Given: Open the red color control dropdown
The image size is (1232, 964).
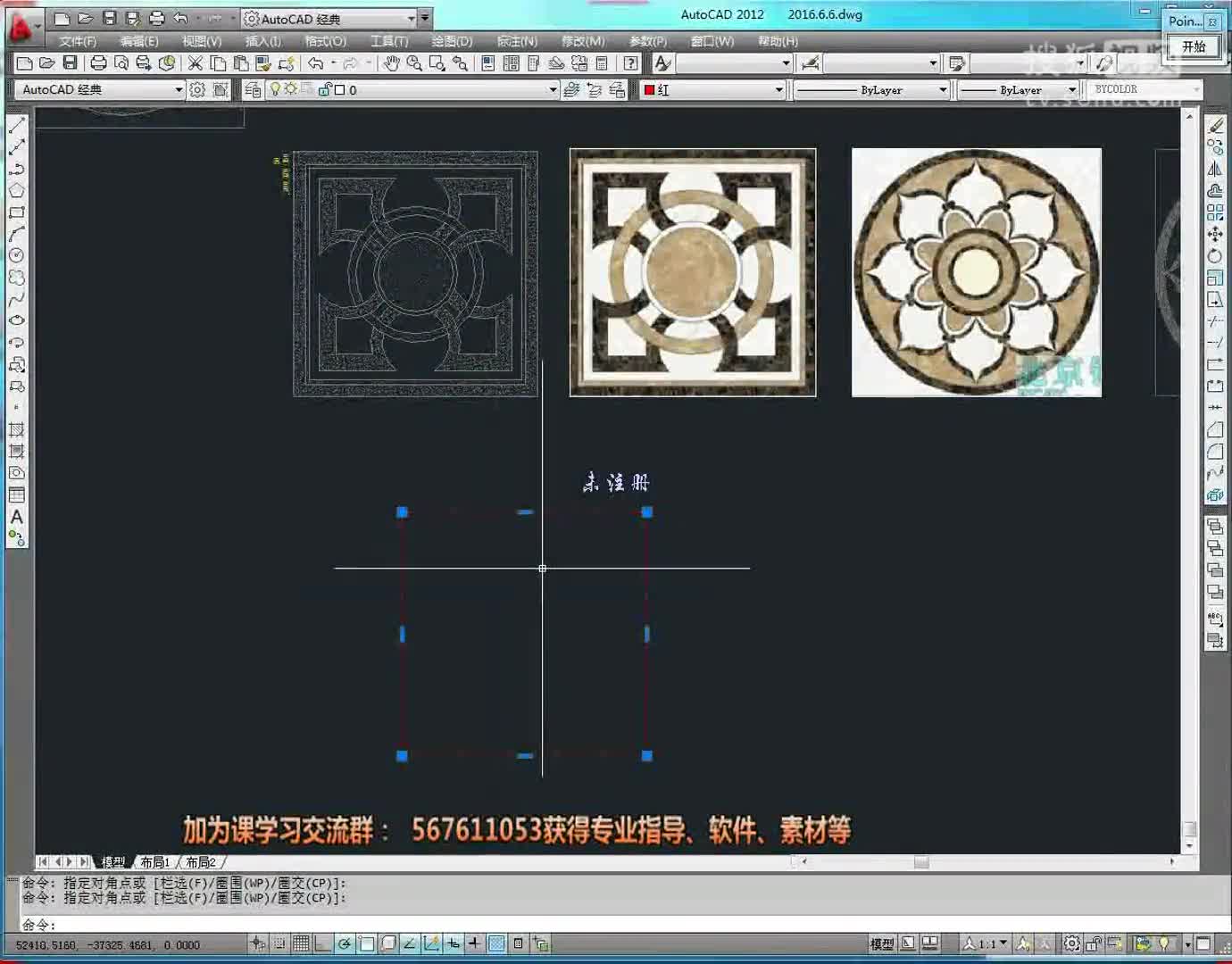Looking at the screenshot, I should coord(778,90).
